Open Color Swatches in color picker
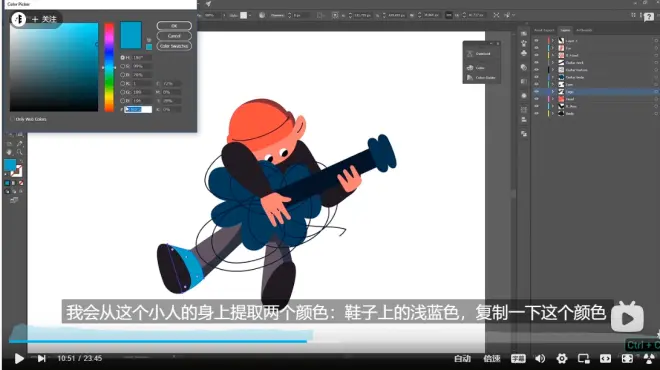Image resolution: width=660 pixels, height=370 pixels. coord(174,46)
